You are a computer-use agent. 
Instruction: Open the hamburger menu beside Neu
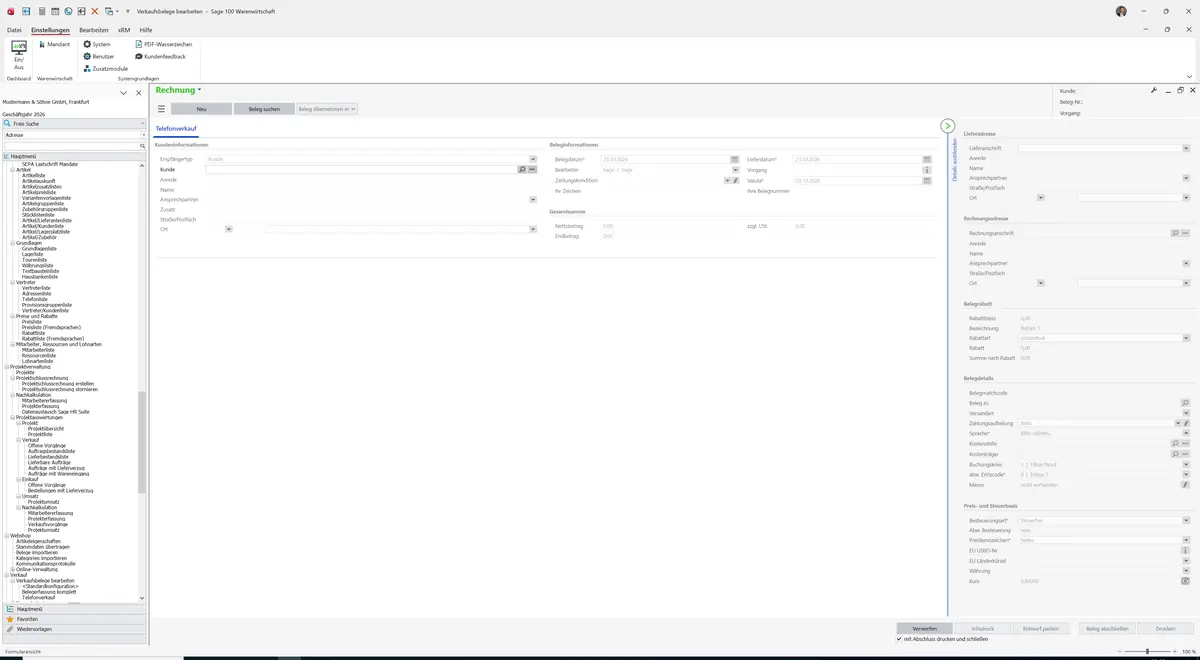pyautogui.click(x=161, y=108)
